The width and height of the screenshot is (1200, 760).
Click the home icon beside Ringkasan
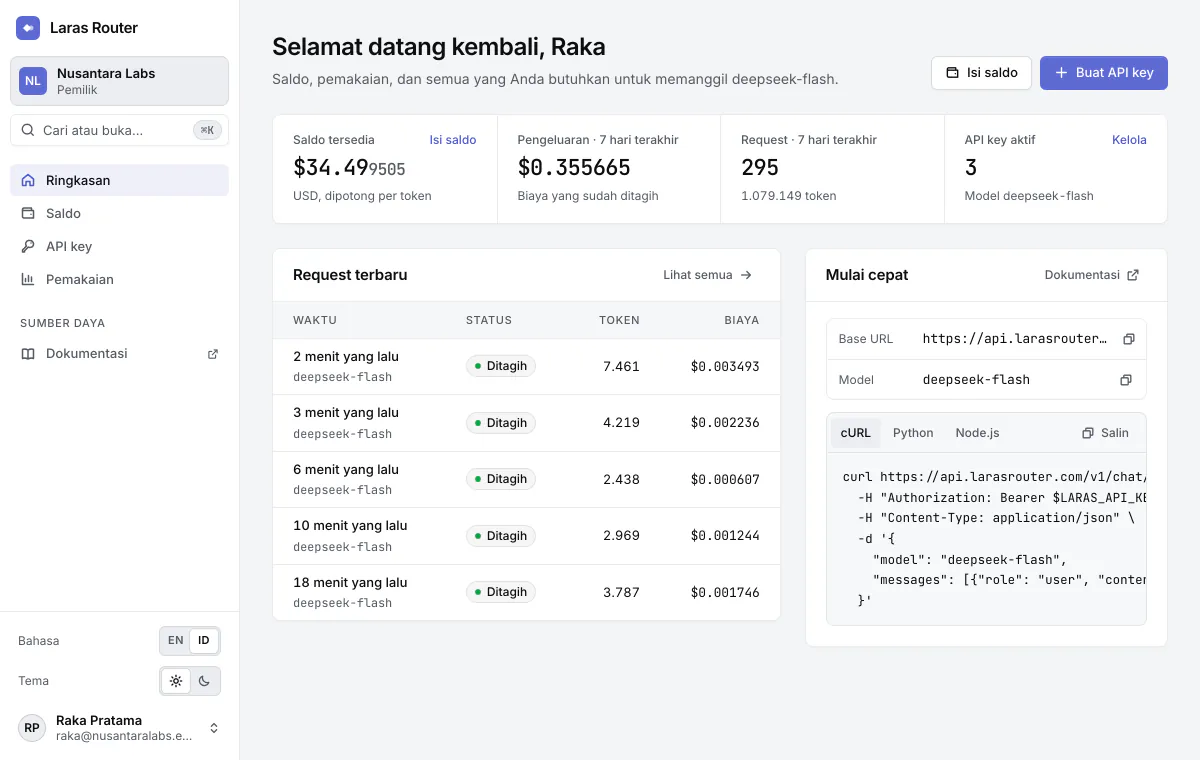(x=28, y=180)
